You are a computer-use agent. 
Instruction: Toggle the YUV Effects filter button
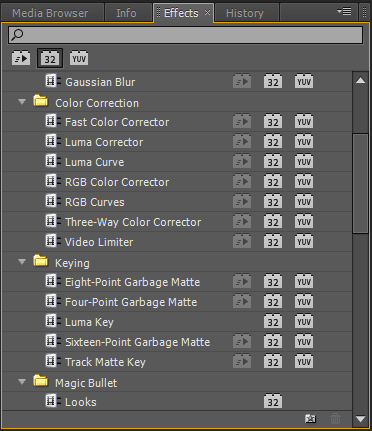coord(79,58)
